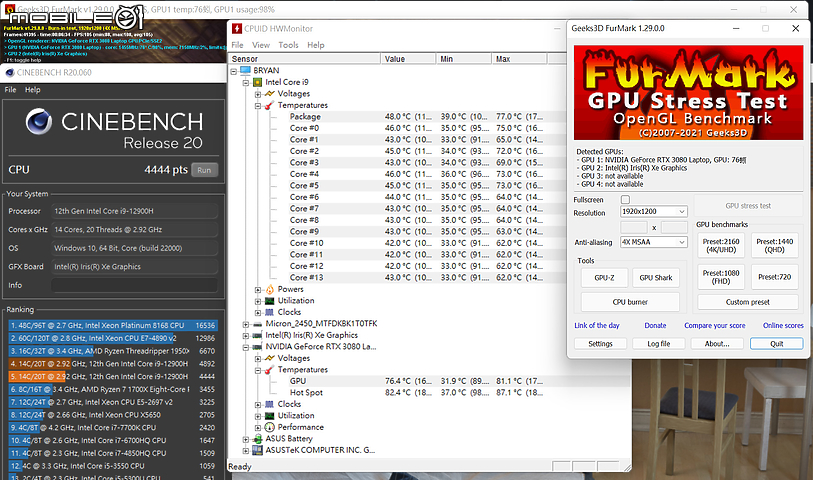
Task: Run Preset:1440 (QHD) benchmark
Action: click(775, 246)
